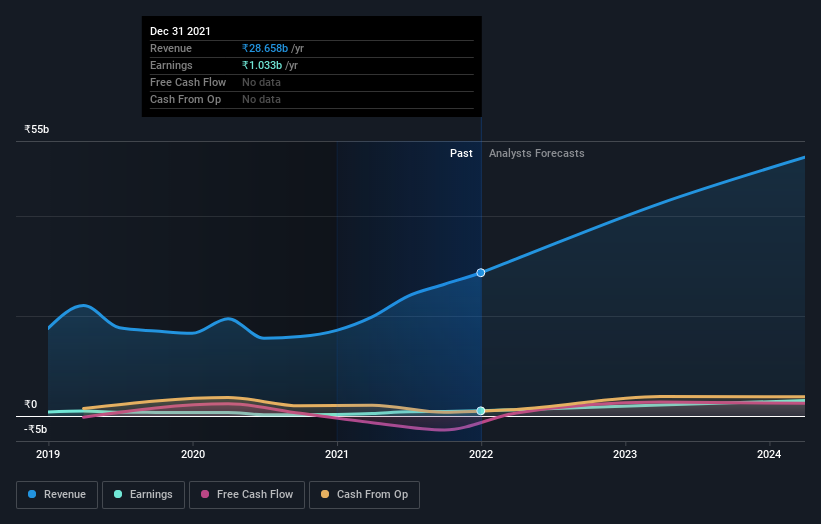Click the blue Revenue legend dot
Viewport: 821px width, 524px height.
click(x=32, y=494)
